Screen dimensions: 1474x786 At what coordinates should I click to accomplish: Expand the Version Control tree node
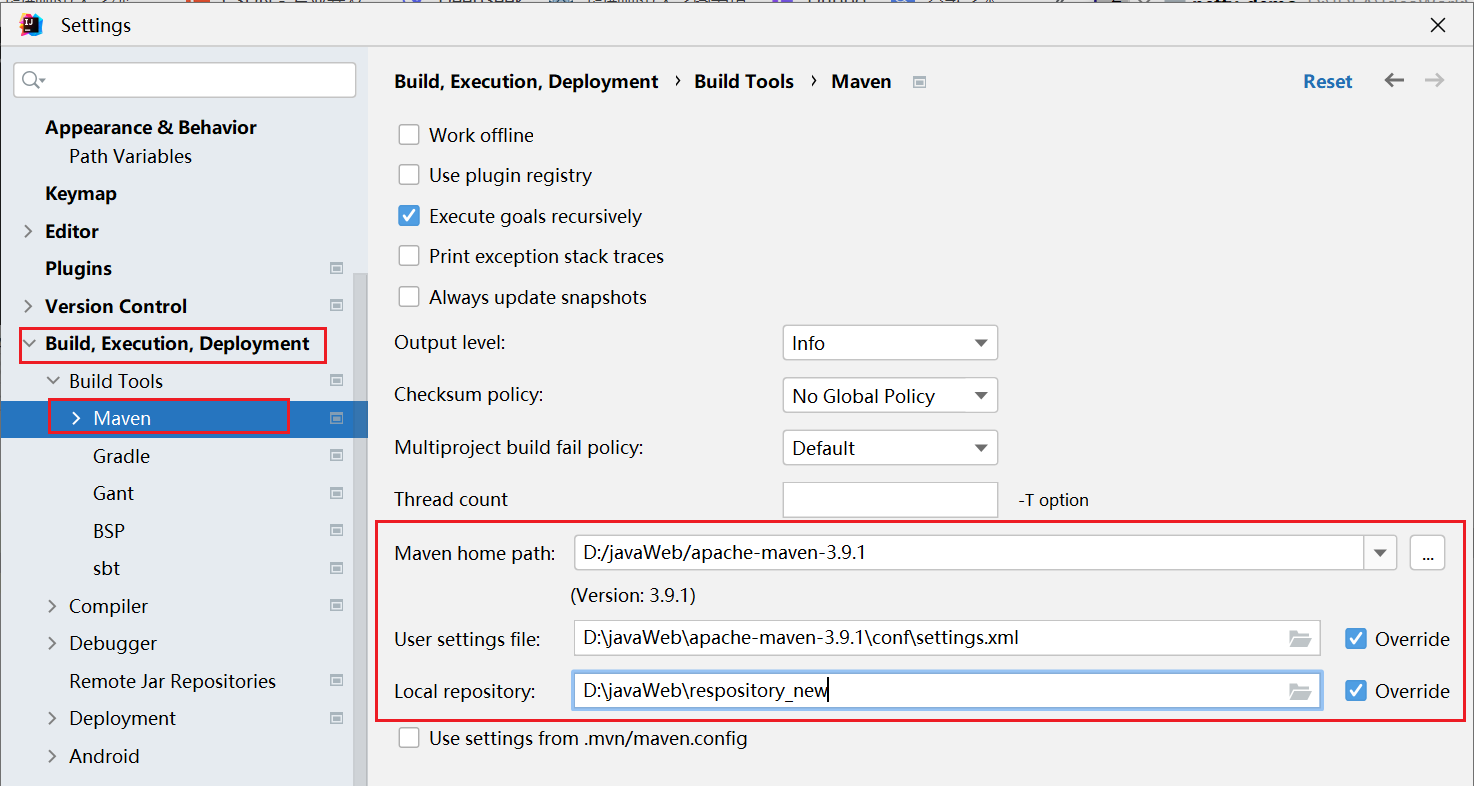coord(28,306)
